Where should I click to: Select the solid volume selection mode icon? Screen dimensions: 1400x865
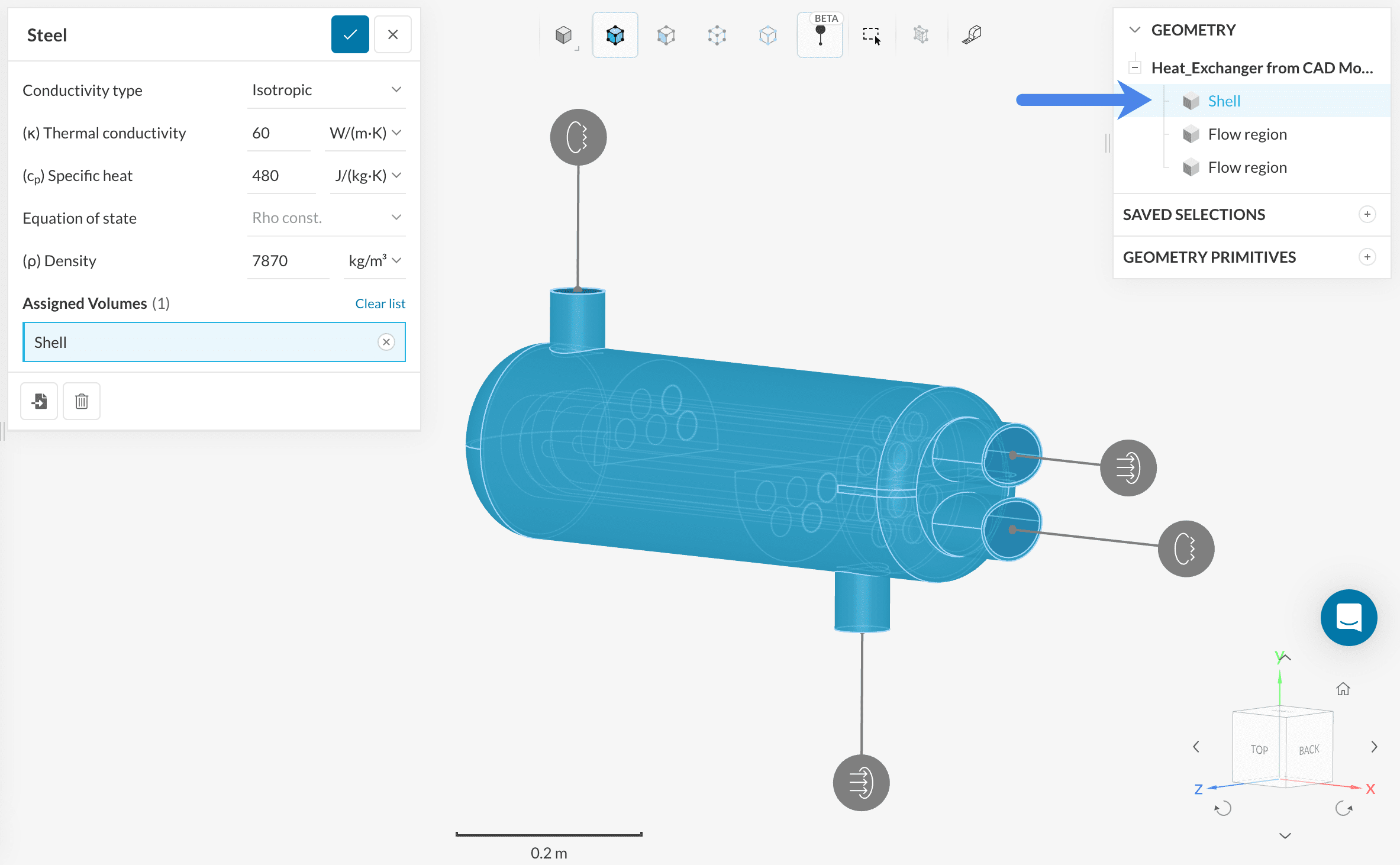pos(615,35)
